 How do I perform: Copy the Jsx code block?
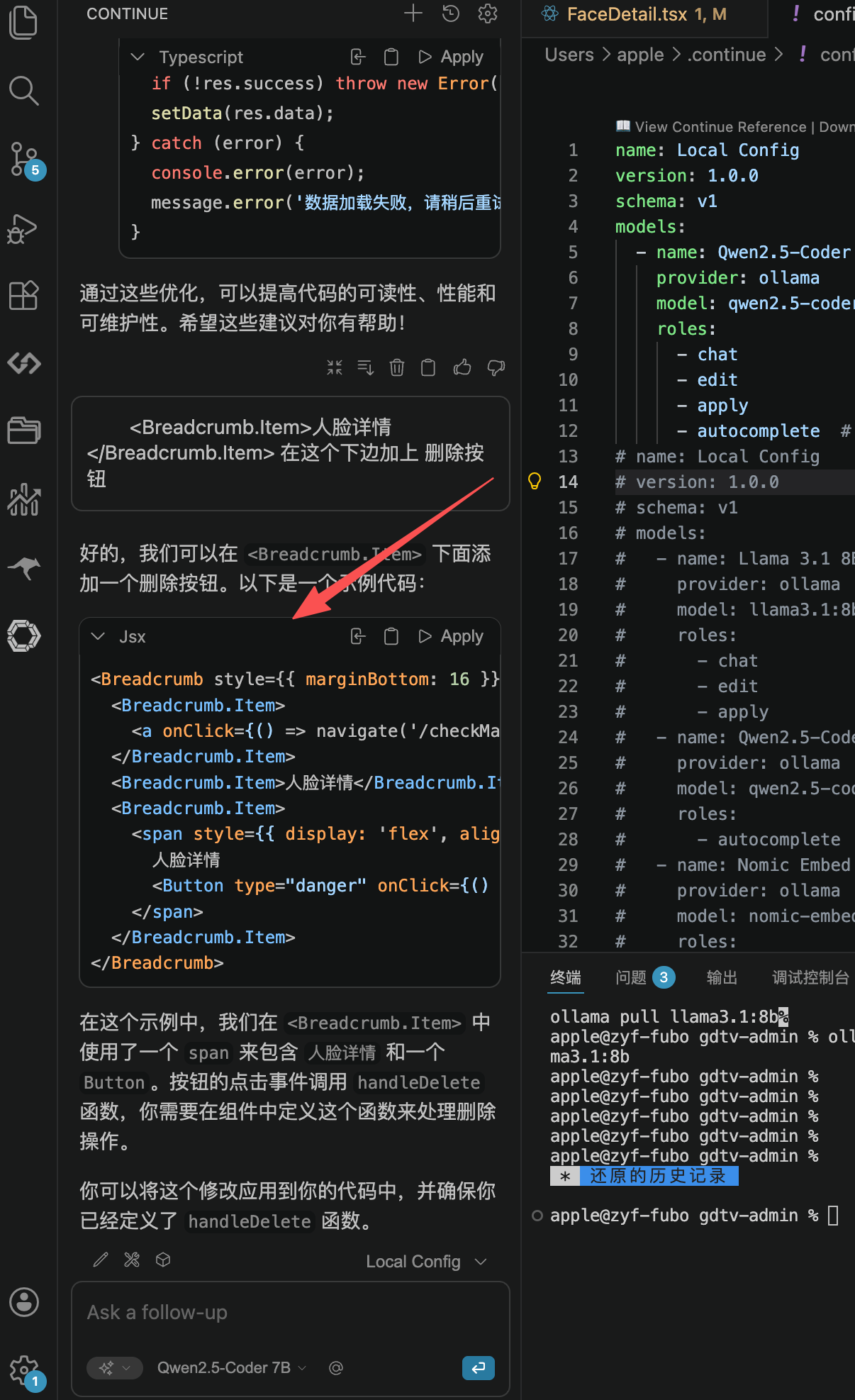tap(391, 636)
